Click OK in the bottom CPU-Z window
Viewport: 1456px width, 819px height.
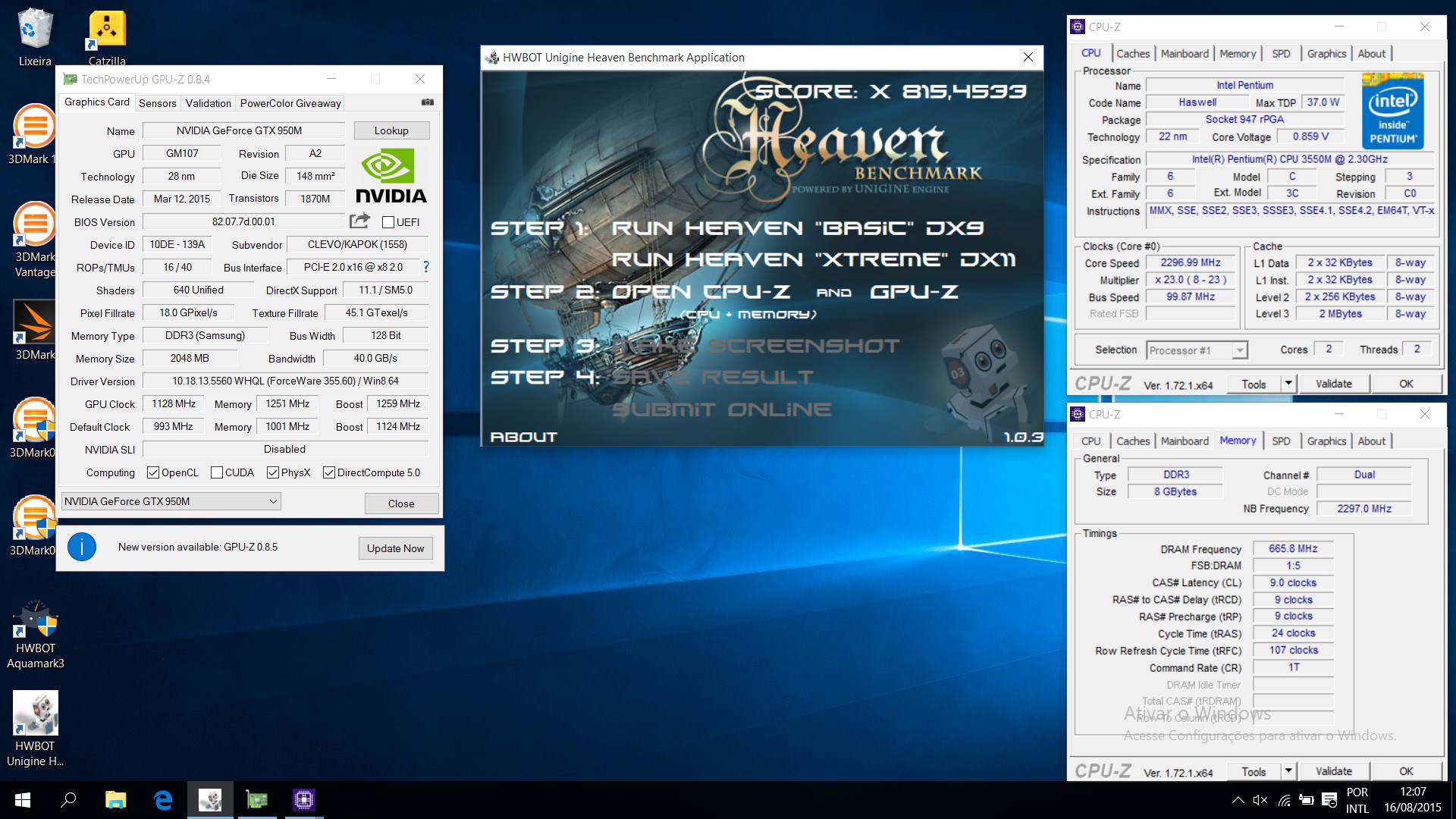coord(1406,771)
